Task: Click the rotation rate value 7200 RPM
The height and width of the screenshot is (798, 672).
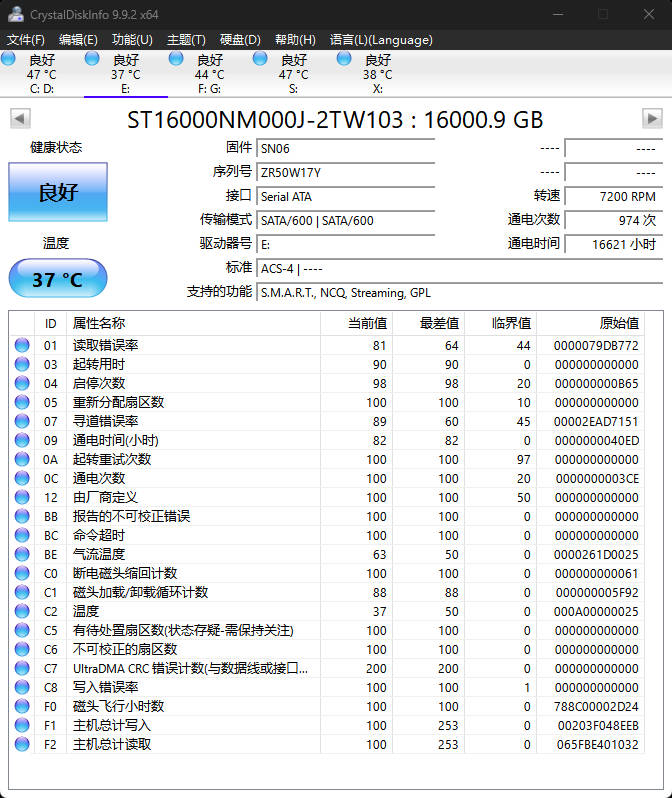Action: [x=614, y=196]
